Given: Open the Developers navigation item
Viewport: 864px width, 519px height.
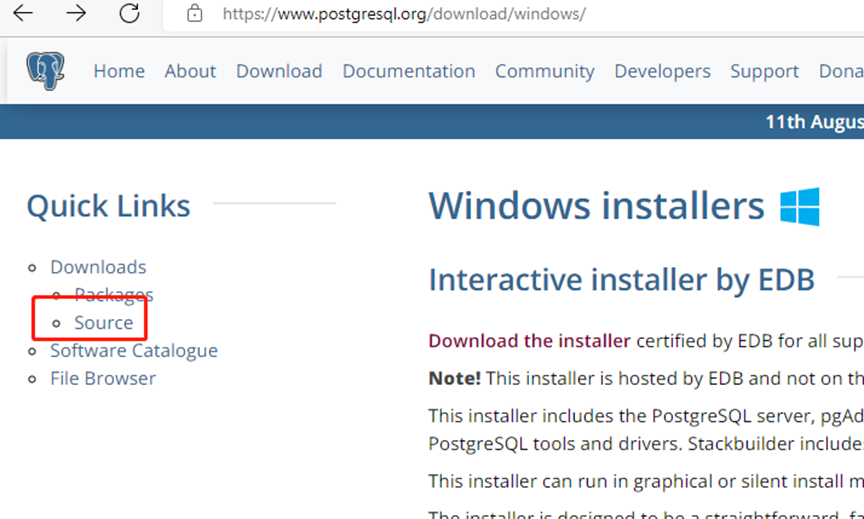Looking at the screenshot, I should [x=662, y=71].
